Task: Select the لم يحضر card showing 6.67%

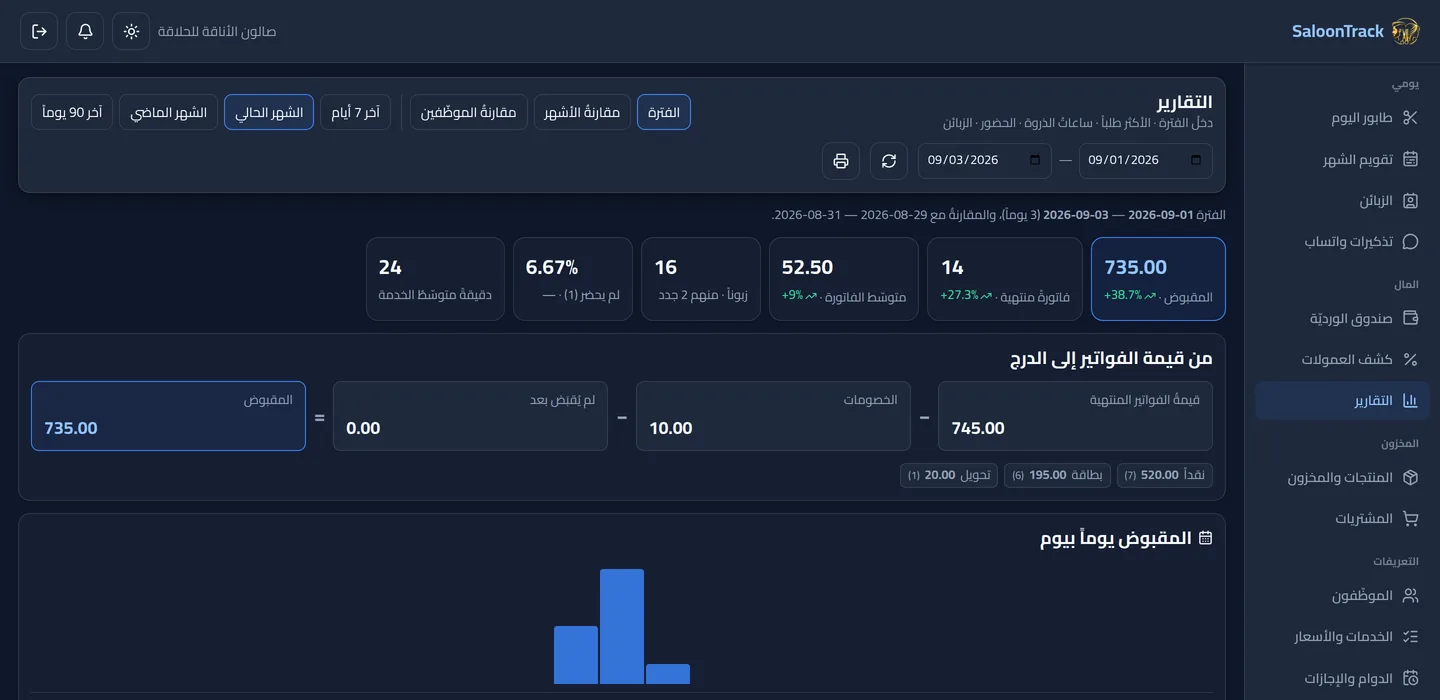Action: click(573, 279)
